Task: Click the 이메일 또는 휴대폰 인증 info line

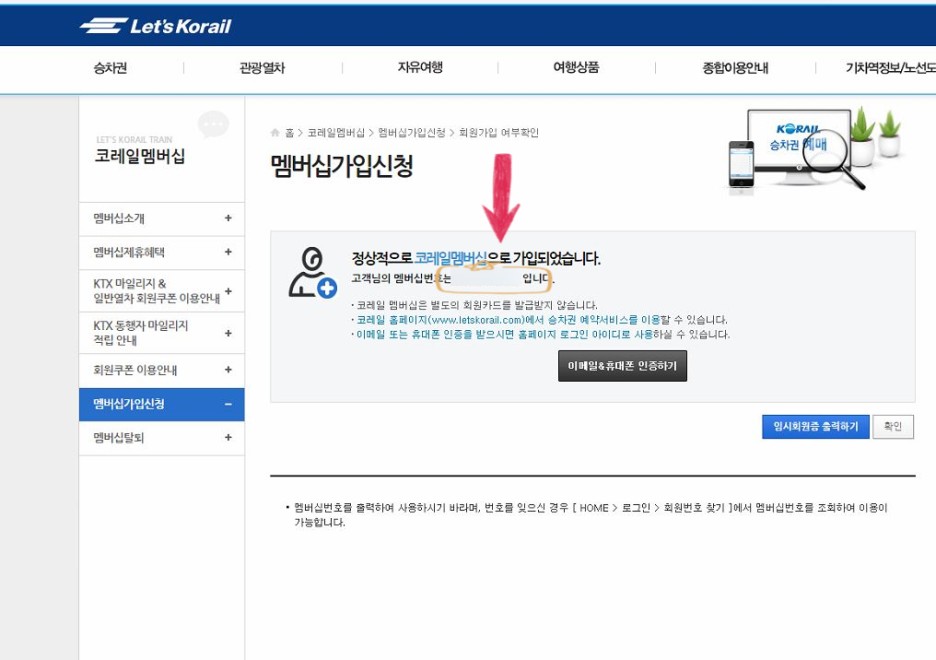Action: (540, 334)
